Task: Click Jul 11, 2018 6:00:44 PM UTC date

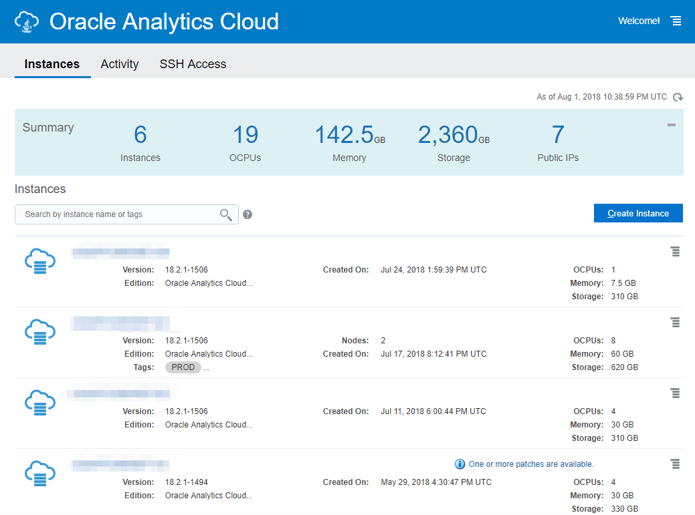Action: (433, 412)
